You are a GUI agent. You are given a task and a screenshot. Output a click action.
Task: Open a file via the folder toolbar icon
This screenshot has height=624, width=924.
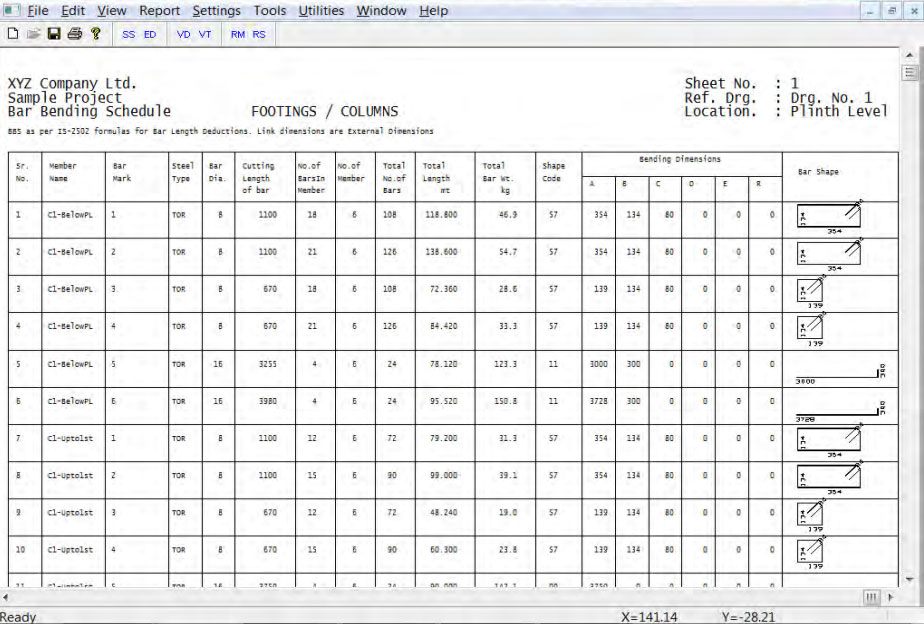tap(32, 32)
